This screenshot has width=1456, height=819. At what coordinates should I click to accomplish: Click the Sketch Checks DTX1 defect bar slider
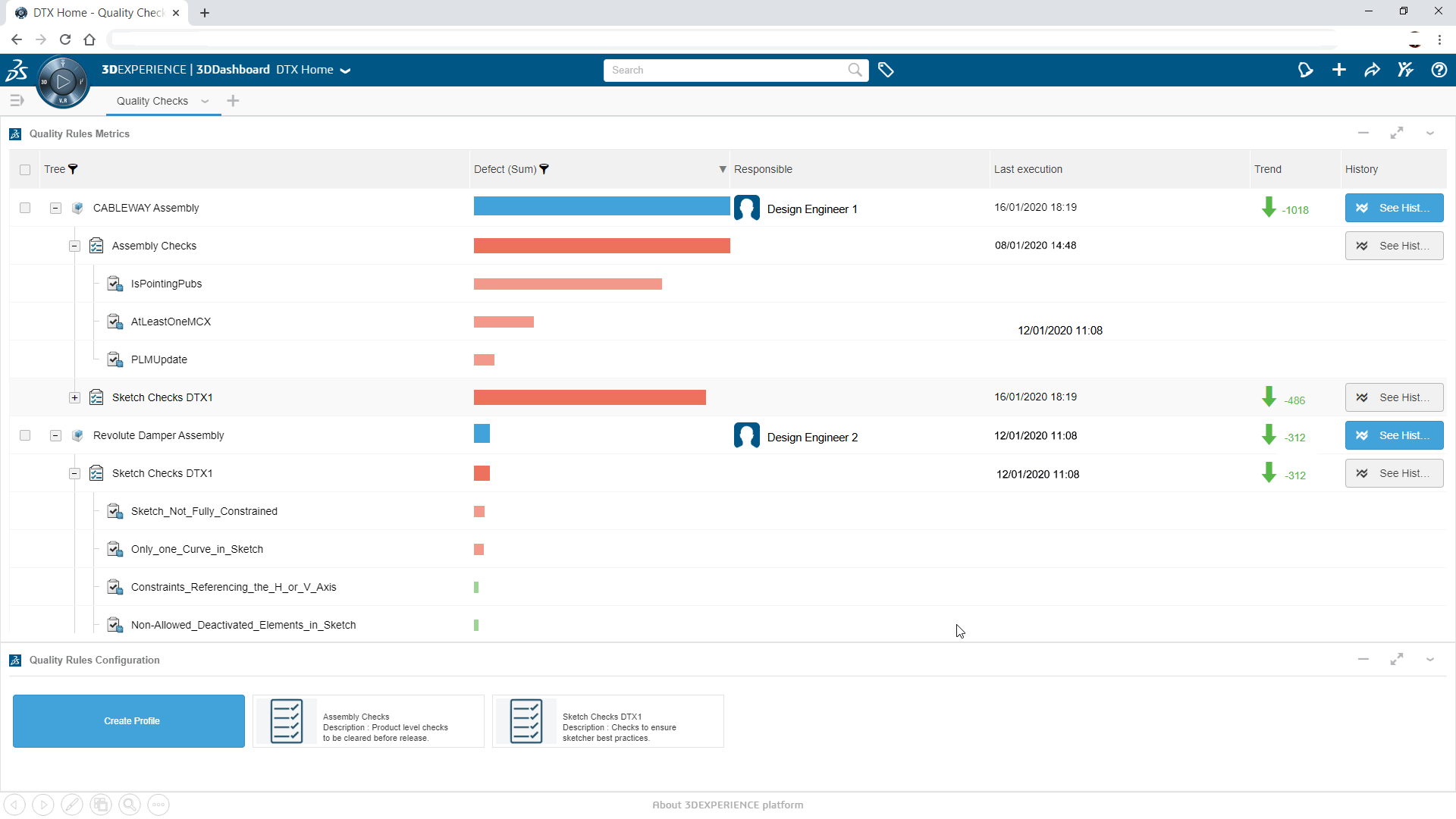(x=590, y=397)
